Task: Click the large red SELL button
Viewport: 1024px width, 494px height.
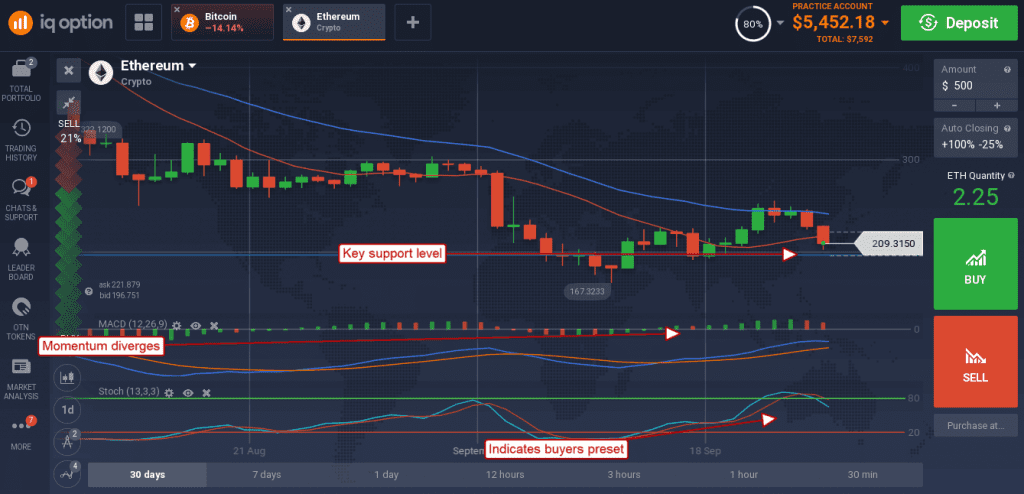Action: 975,361
